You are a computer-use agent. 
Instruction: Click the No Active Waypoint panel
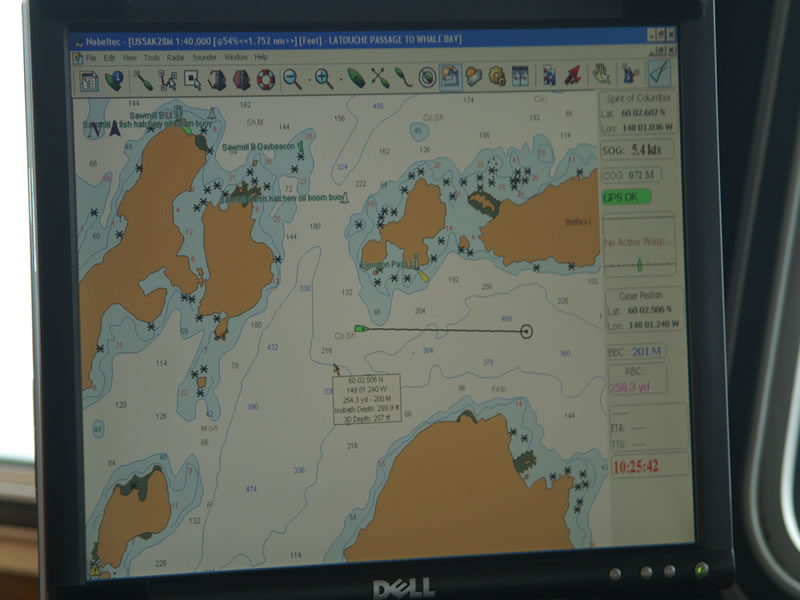pyautogui.click(x=639, y=246)
